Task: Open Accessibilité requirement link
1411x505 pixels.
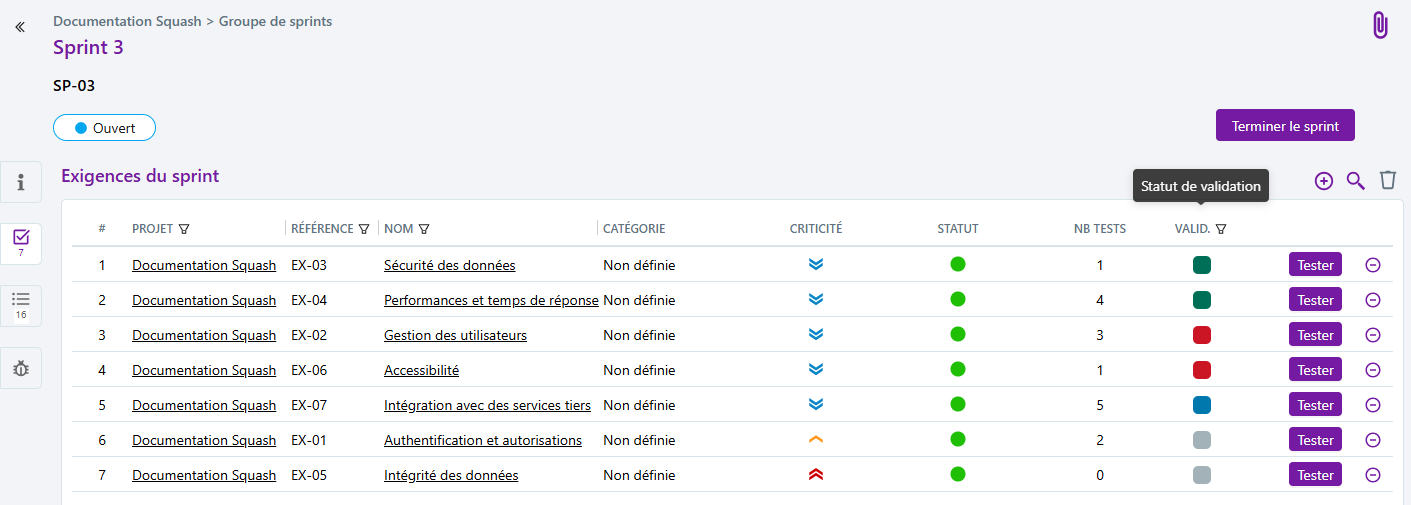Action: [421, 370]
